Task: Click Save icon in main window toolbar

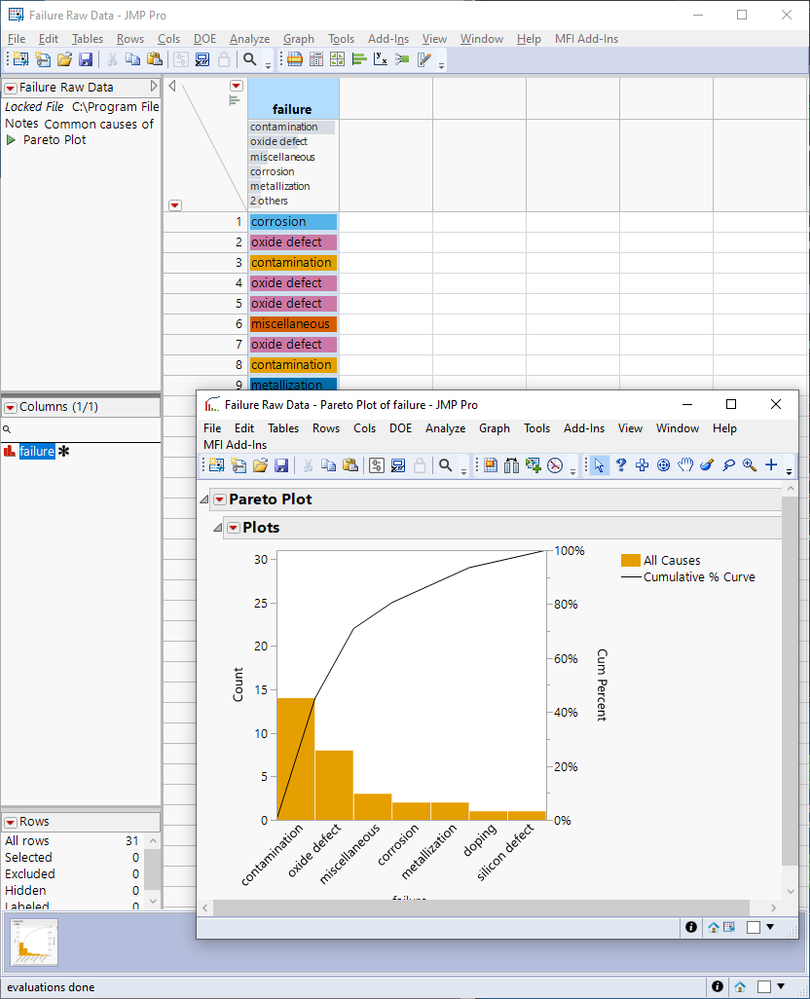Action: [x=85, y=60]
